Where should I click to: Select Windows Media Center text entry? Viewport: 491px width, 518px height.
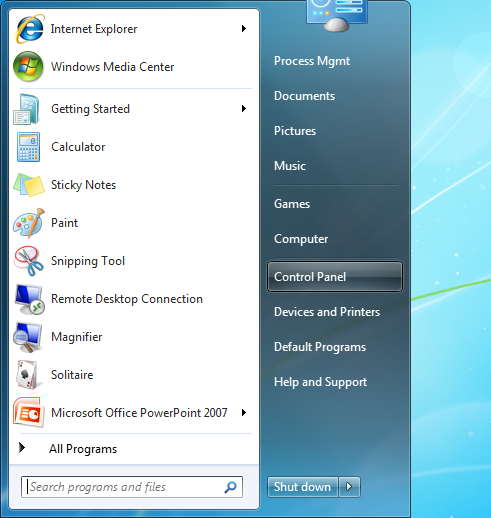[112, 67]
